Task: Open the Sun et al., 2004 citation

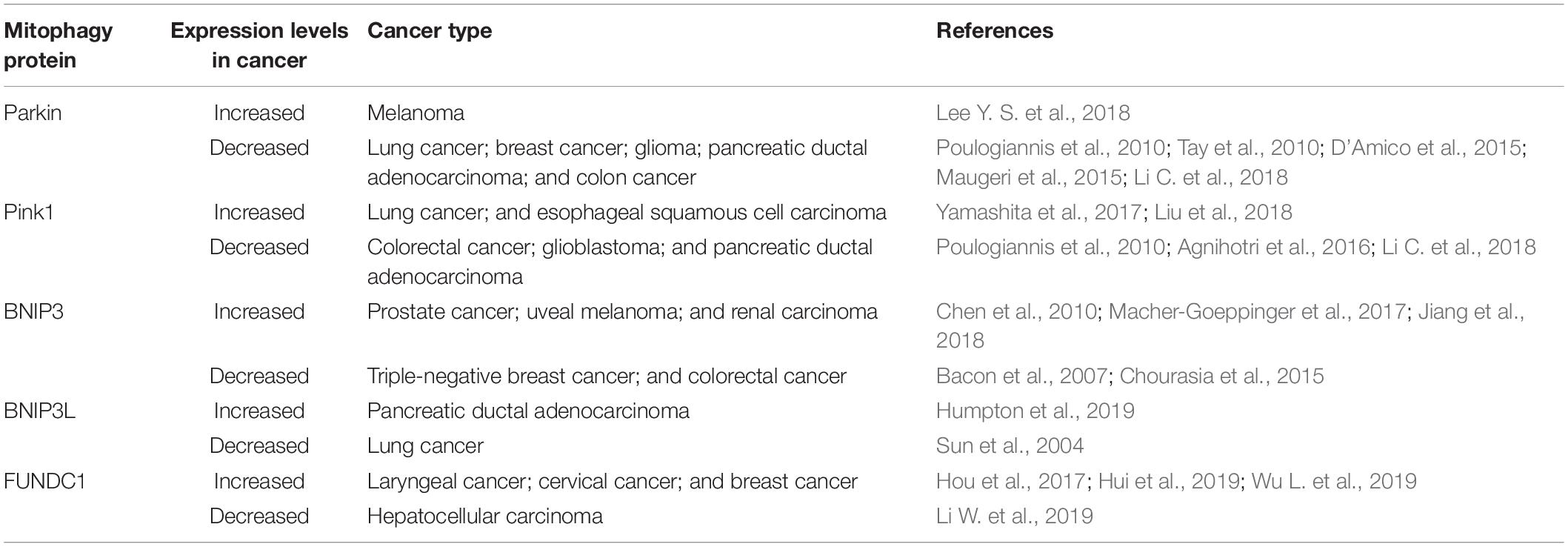Action: pos(1010,445)
